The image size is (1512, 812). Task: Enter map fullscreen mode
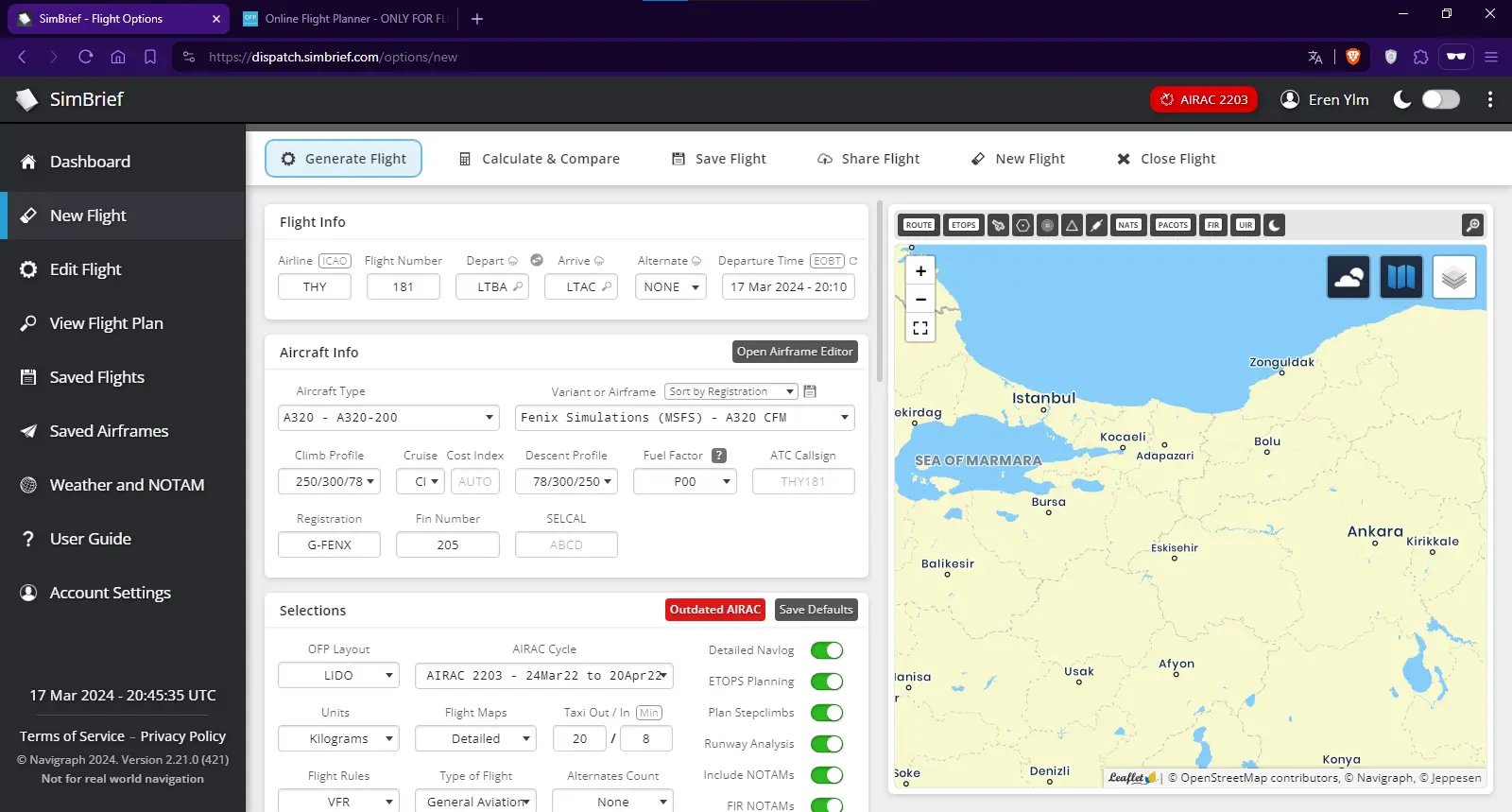tap(920, 328)
